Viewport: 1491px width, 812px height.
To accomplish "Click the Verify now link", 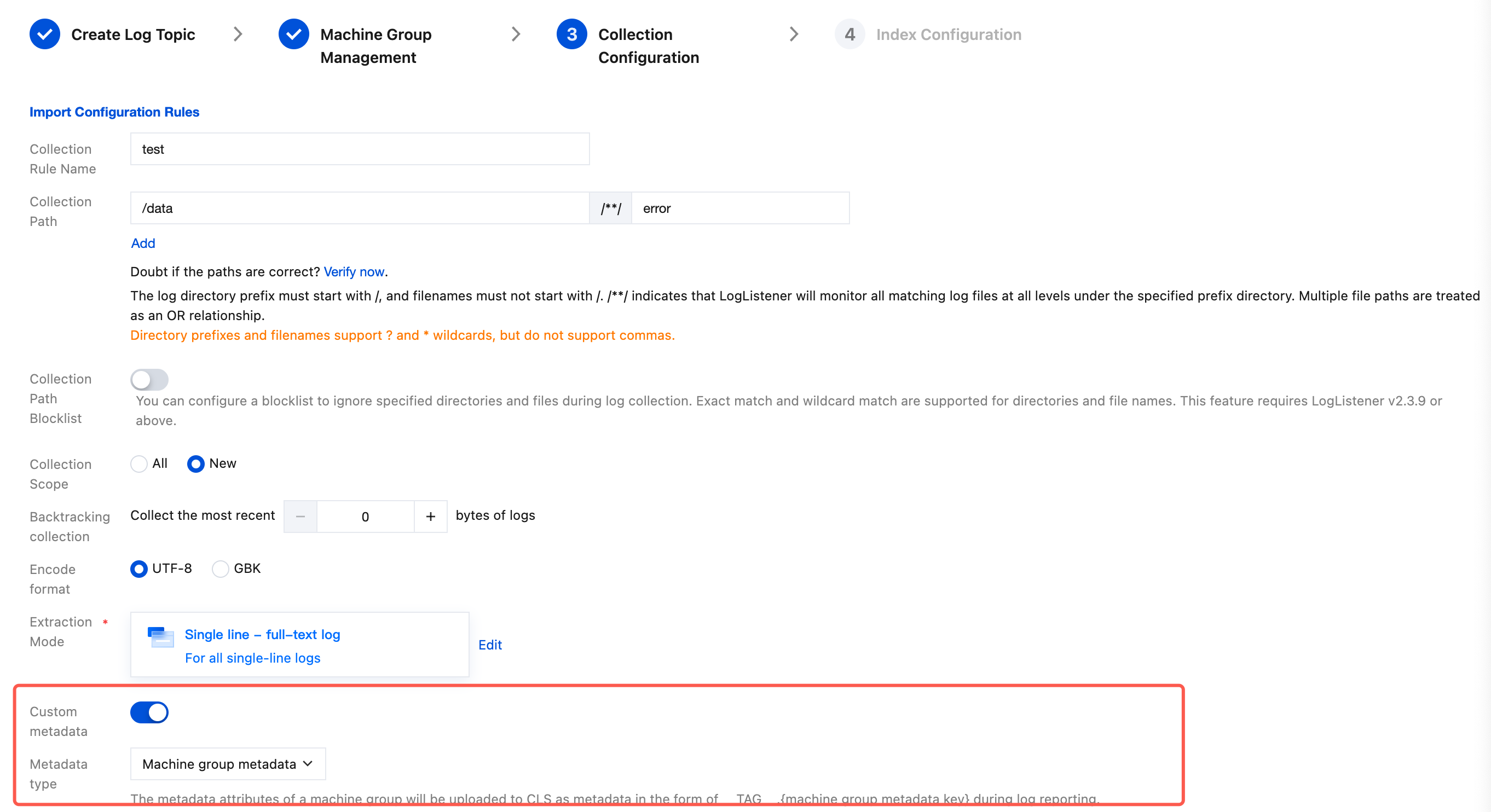I will click(354, 271).
